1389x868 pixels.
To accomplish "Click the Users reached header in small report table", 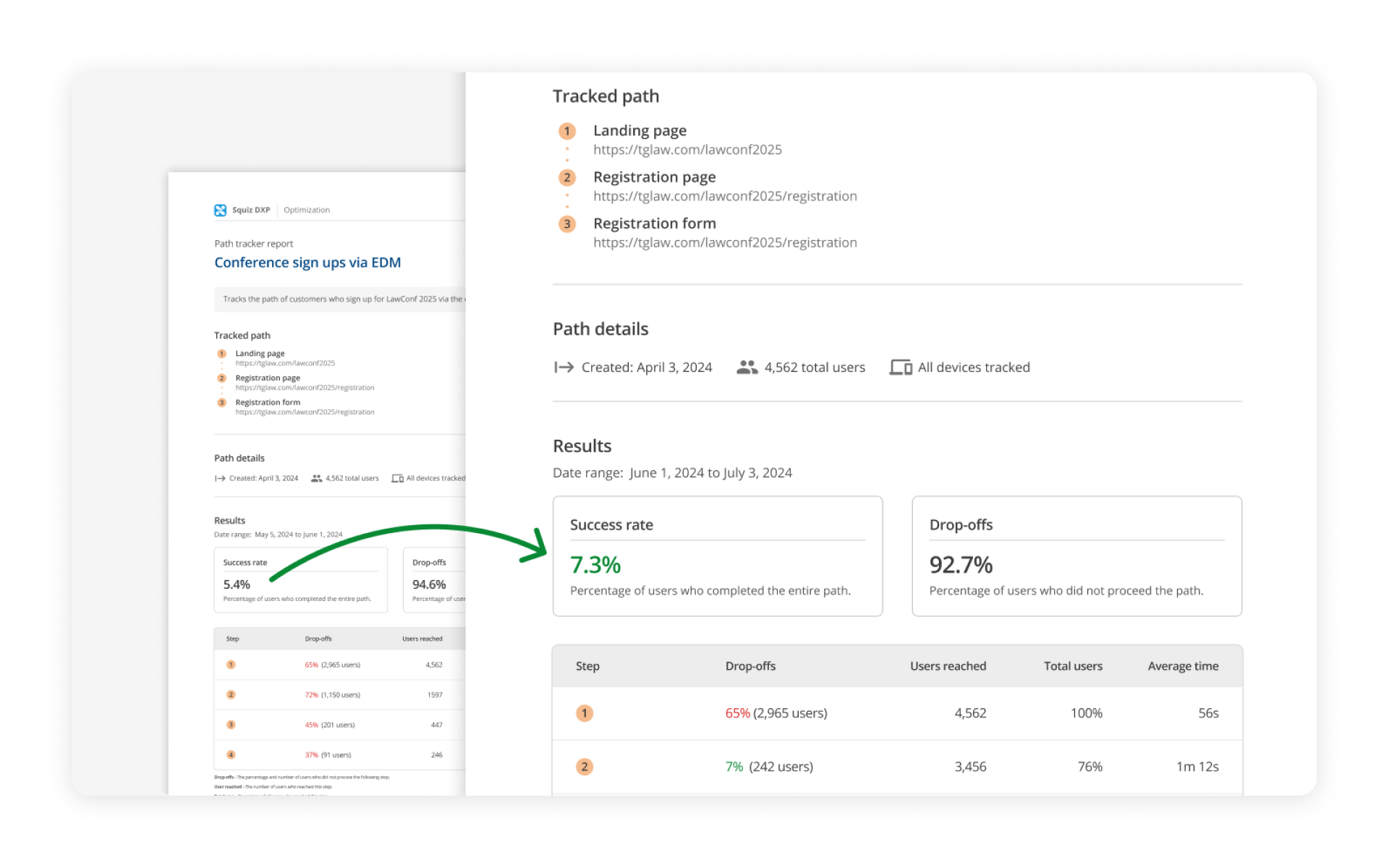I will point(422,639).
